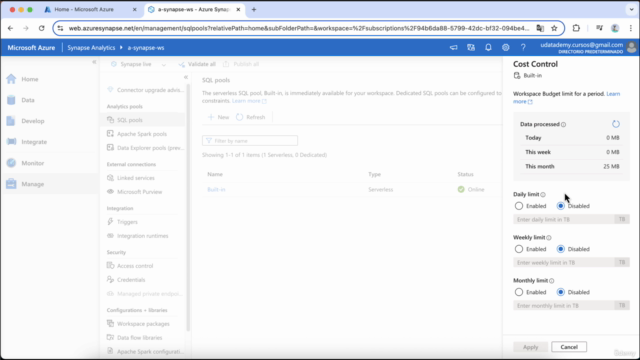Screen dimensions: 640x360
Task: Collapse the Manage menu pane
Action: (x=186, y=77)
